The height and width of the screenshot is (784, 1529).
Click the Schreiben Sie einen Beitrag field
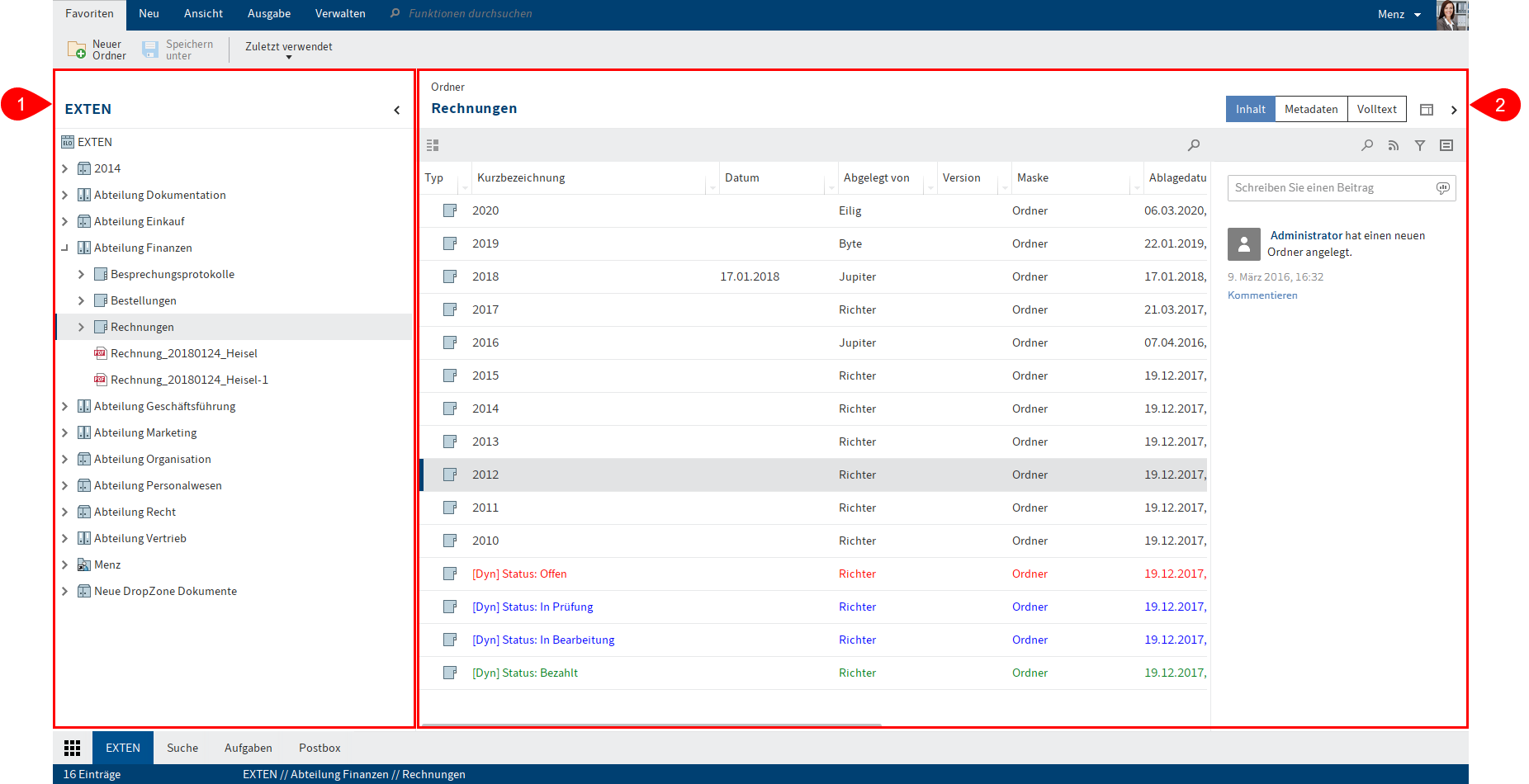tap(1333, 188)
